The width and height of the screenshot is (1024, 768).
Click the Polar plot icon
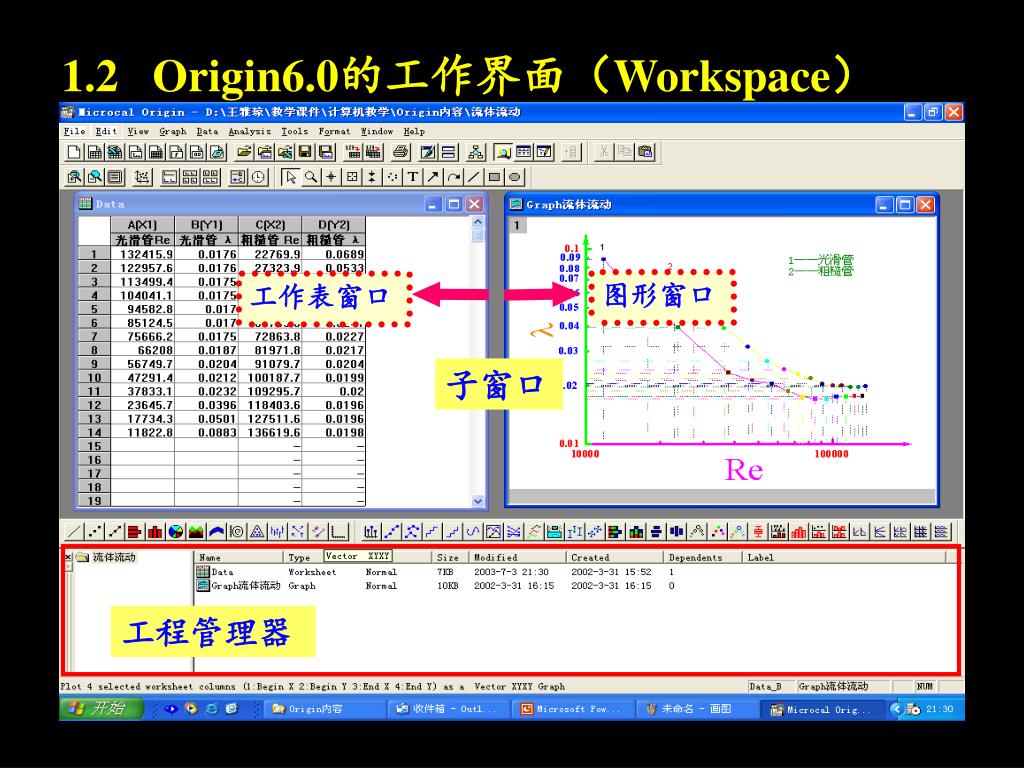click(236, 532)
